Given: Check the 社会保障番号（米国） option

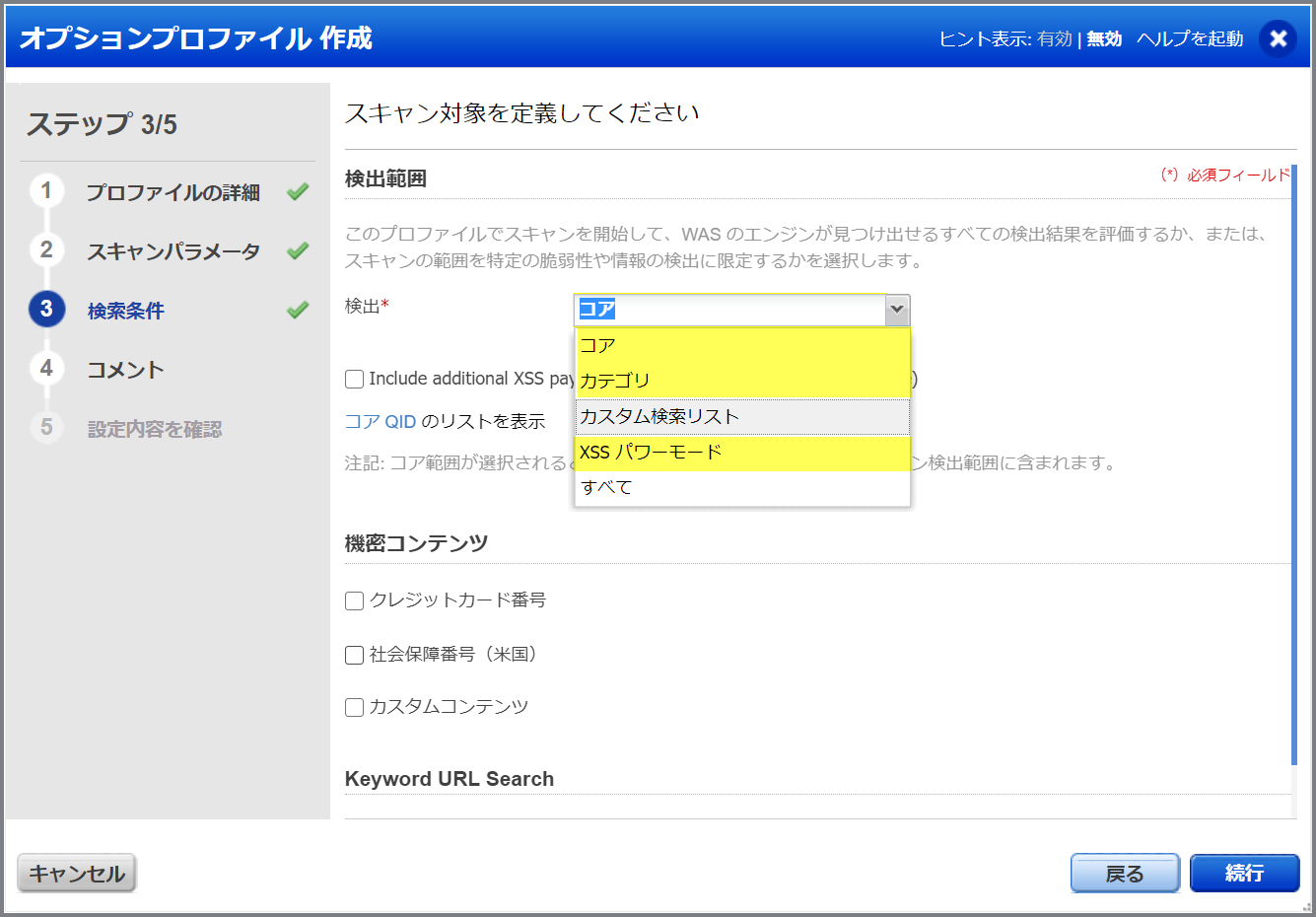Looking at the screenshot, I should coord(354,654).
